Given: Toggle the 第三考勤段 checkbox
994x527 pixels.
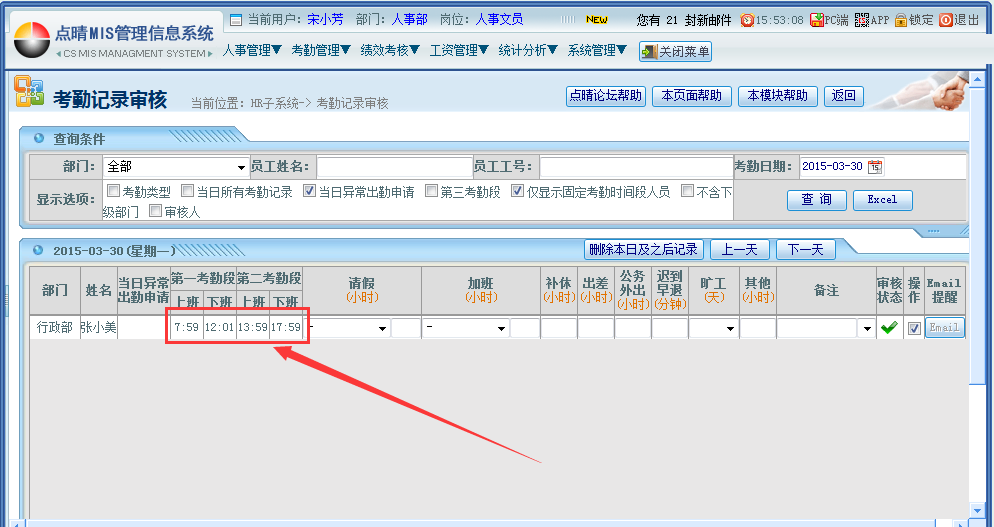Looking at the screenshot, I should [x=431, y=191].
